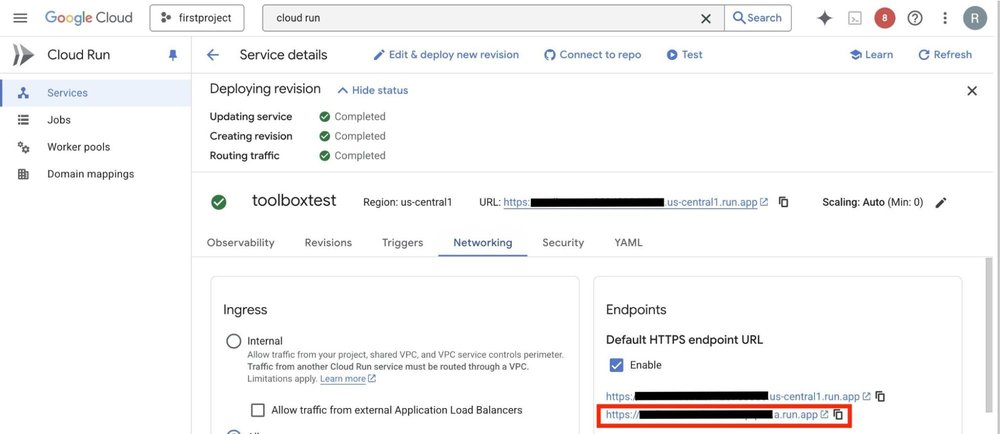Click the Gemini AI sparkle icon
The width and height of the screenshot is (1000, 434).
tap(824, 18)
